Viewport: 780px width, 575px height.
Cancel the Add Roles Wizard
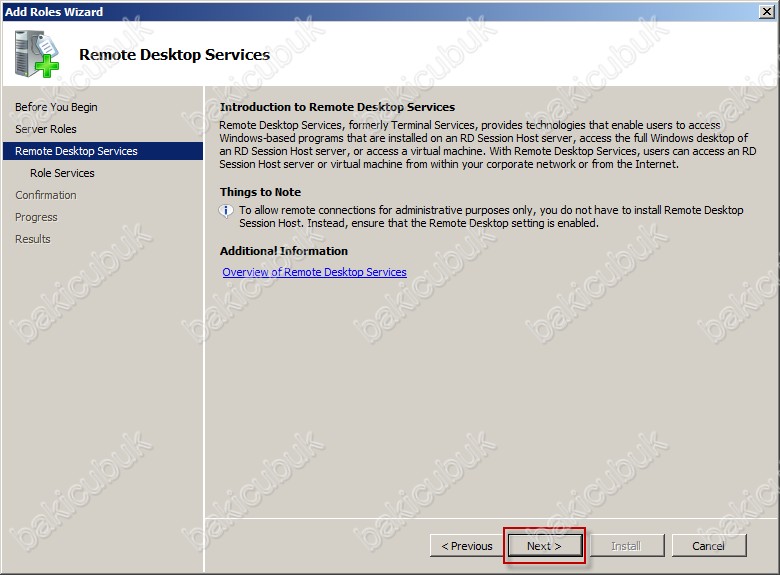coord(708,546)
